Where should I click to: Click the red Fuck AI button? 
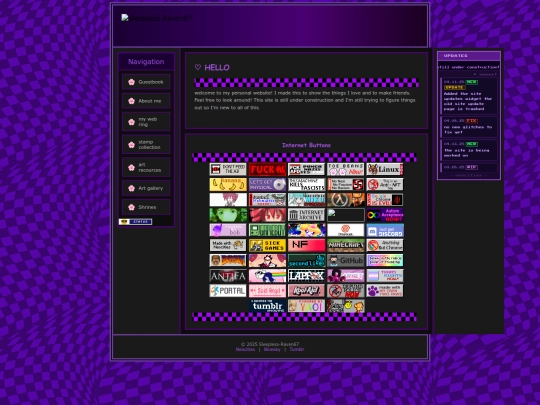point(267,169)
